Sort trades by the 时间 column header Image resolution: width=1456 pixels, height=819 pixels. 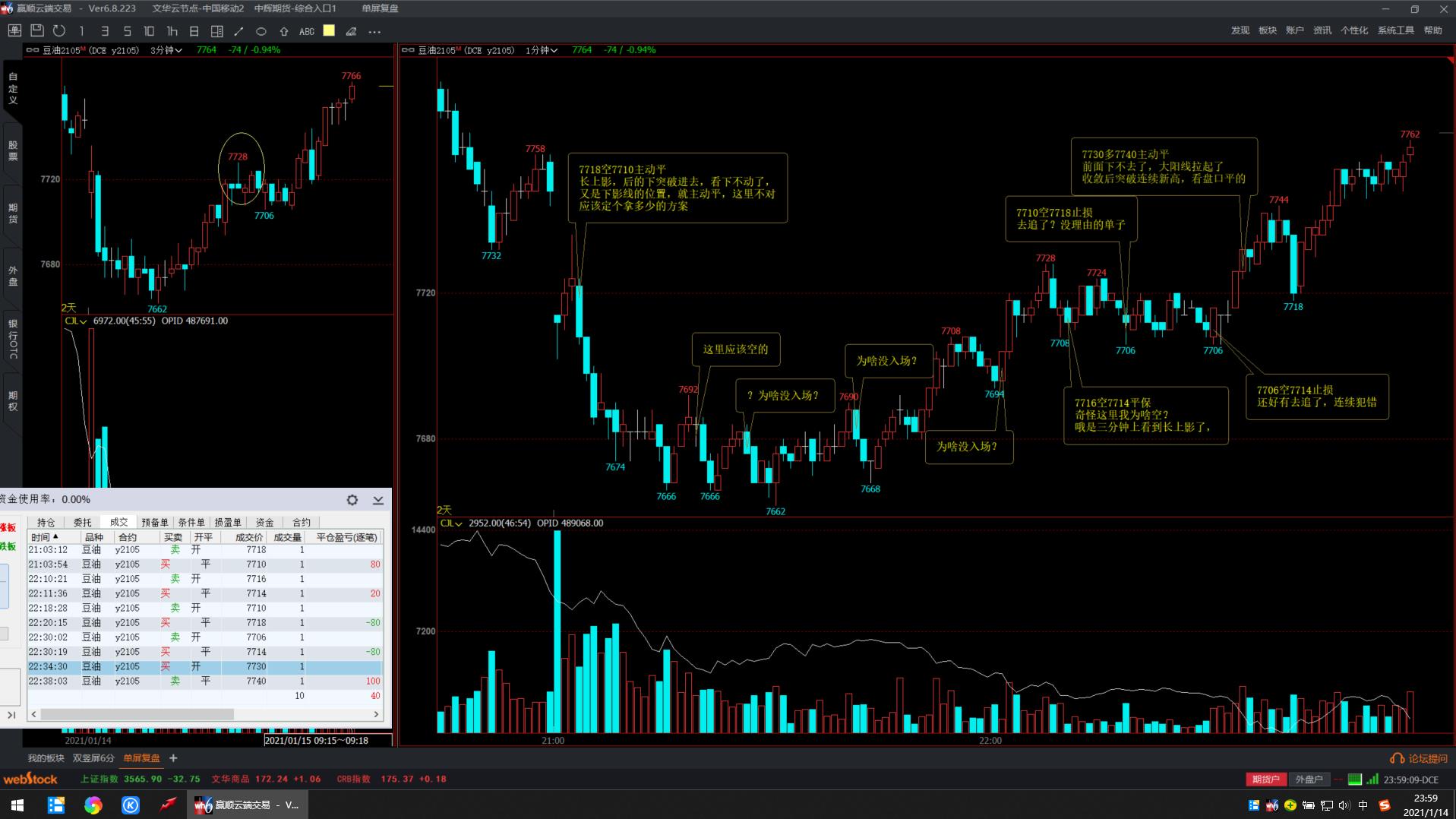[x=45, y=537]
